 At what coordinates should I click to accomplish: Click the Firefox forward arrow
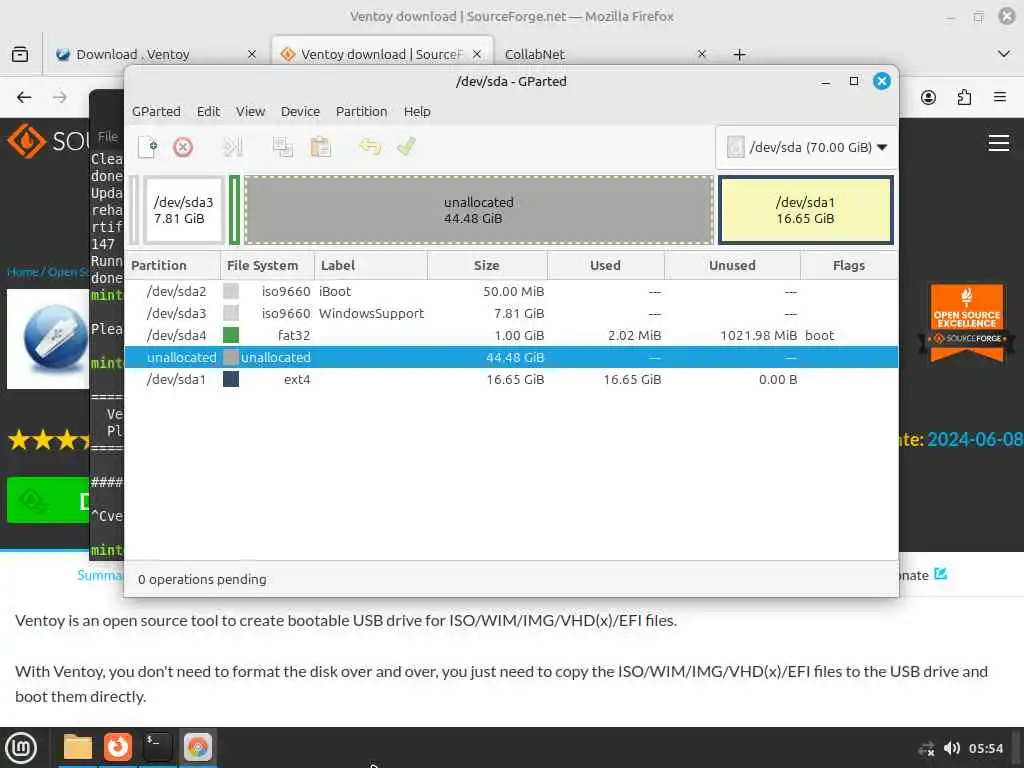click(60, 97)
